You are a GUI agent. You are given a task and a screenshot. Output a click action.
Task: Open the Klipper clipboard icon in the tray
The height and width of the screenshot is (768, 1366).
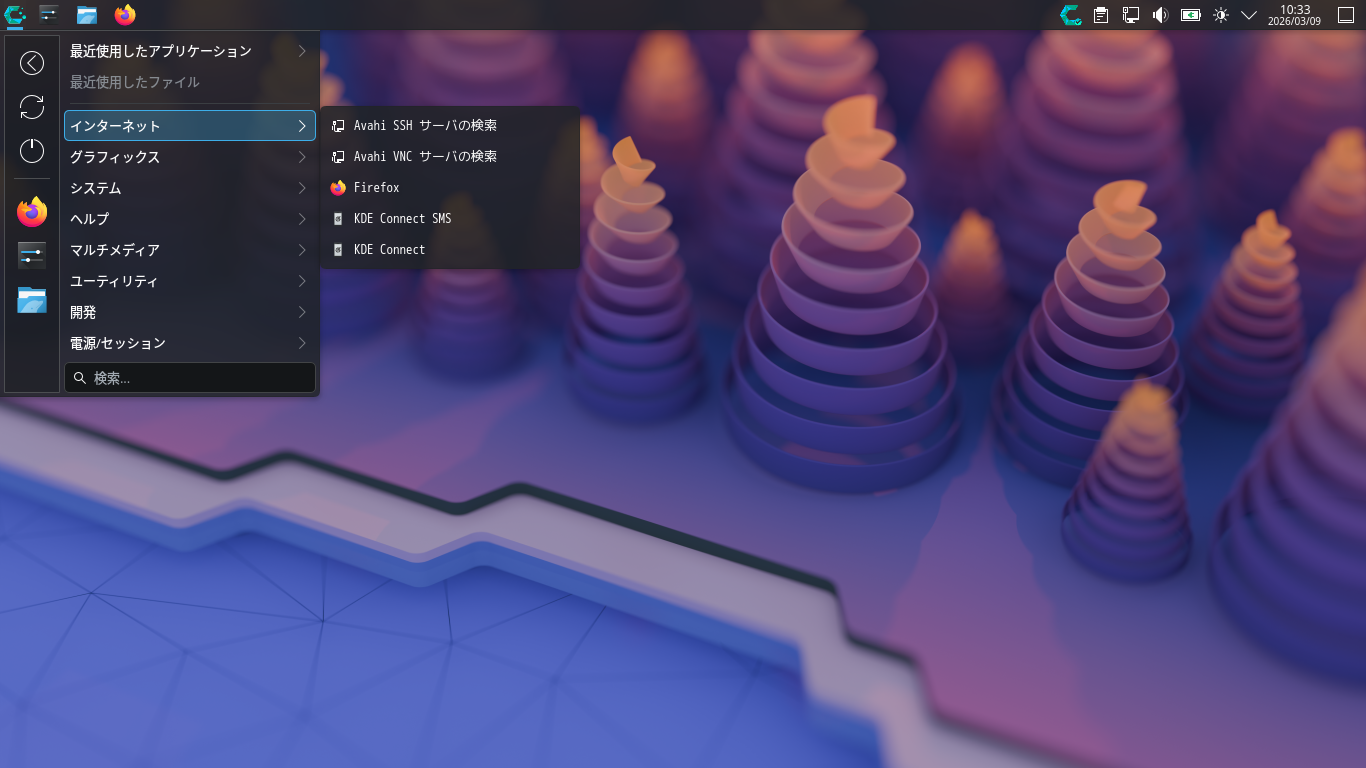point(1099,15)
